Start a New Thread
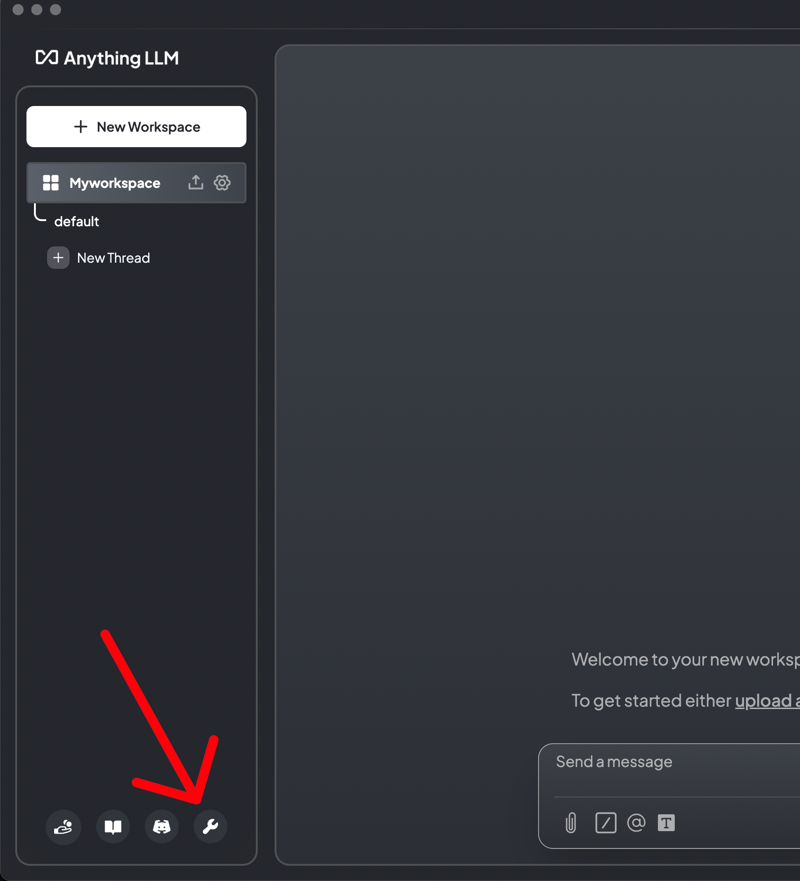This screenshot has width=800, height=881. [x=113, y=258]
